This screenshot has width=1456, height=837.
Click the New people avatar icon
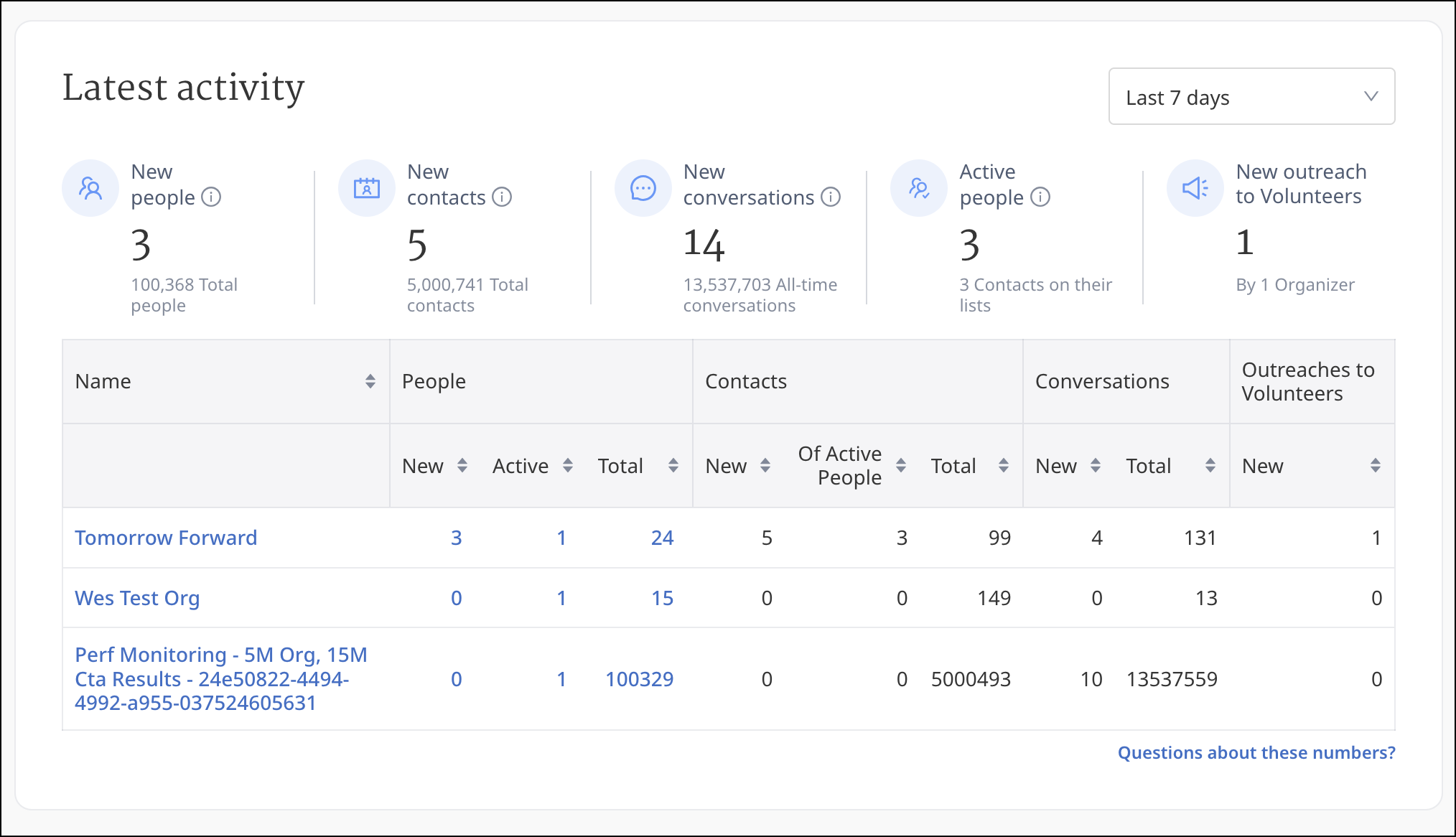(90, 188)
